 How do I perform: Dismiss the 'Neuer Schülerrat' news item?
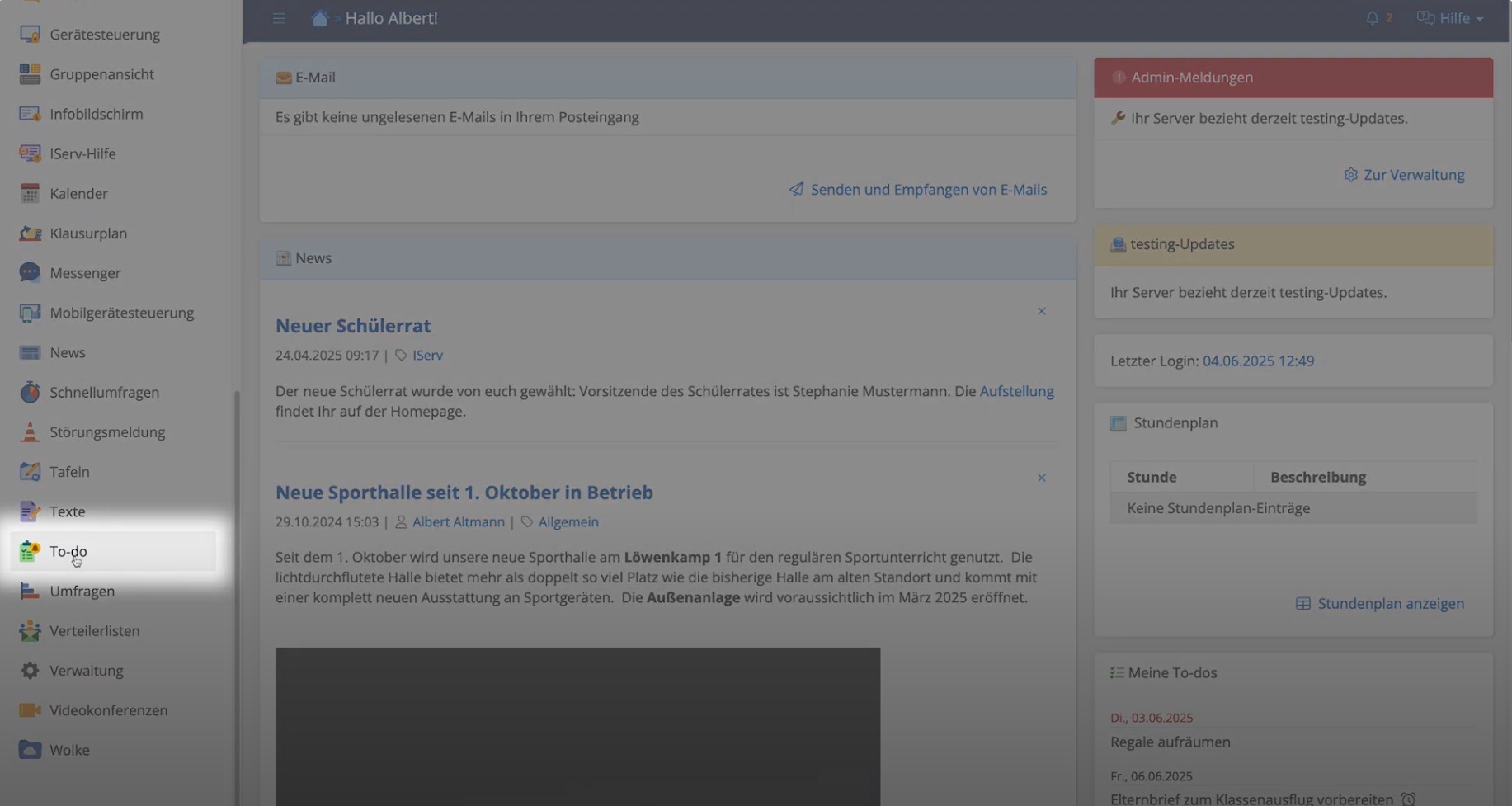(x=1041, y=311)
